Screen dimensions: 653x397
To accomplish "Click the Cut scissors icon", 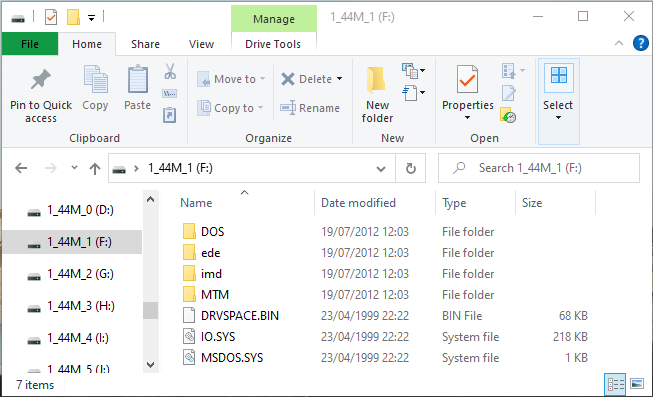I will point(169,71).
